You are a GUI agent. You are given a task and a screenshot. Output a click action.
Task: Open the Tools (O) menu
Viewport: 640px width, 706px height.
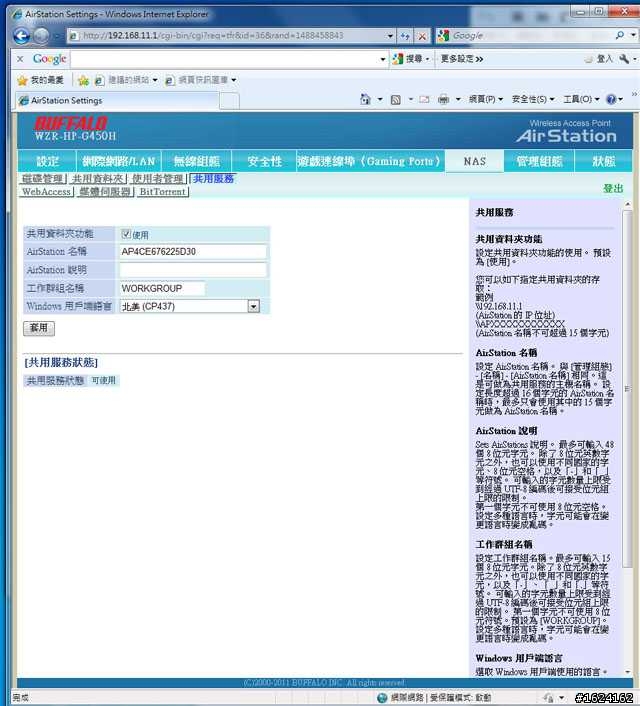581,100
